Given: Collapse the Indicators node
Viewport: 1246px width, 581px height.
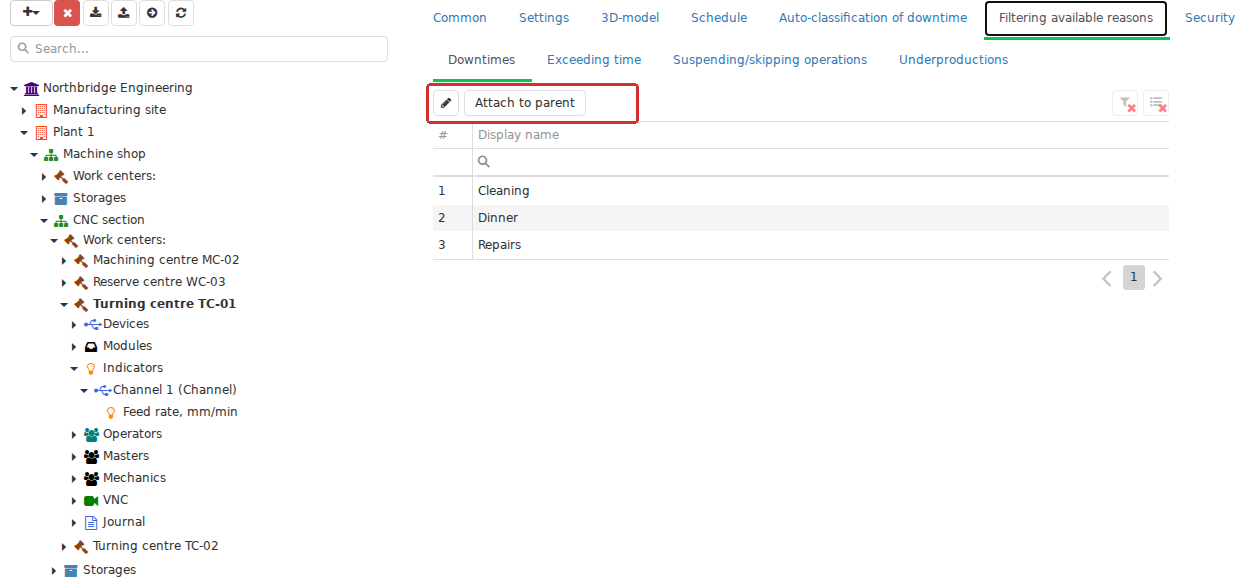Looking at the screenshot, I should 74,368.
